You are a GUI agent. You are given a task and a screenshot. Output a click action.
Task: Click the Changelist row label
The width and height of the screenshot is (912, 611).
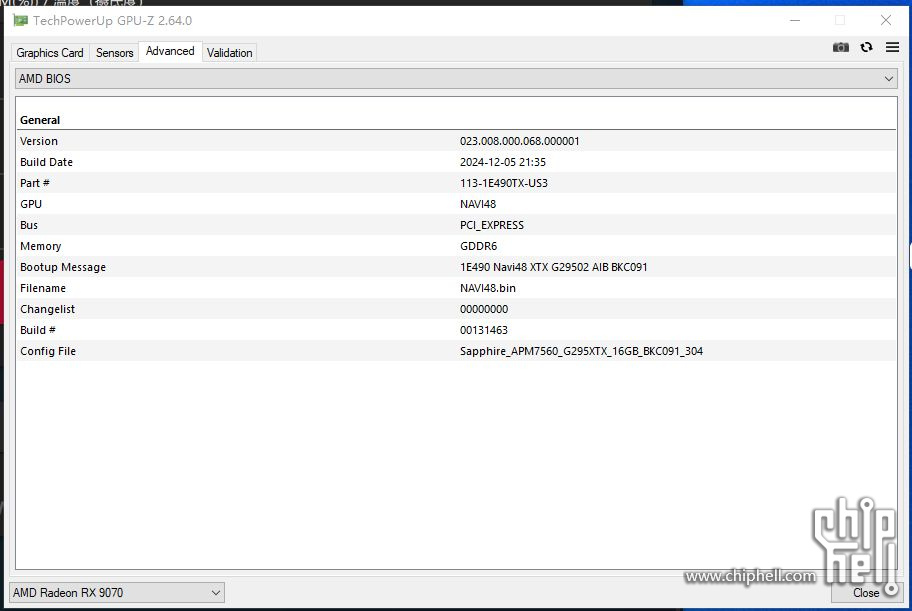tap(48, 308)
